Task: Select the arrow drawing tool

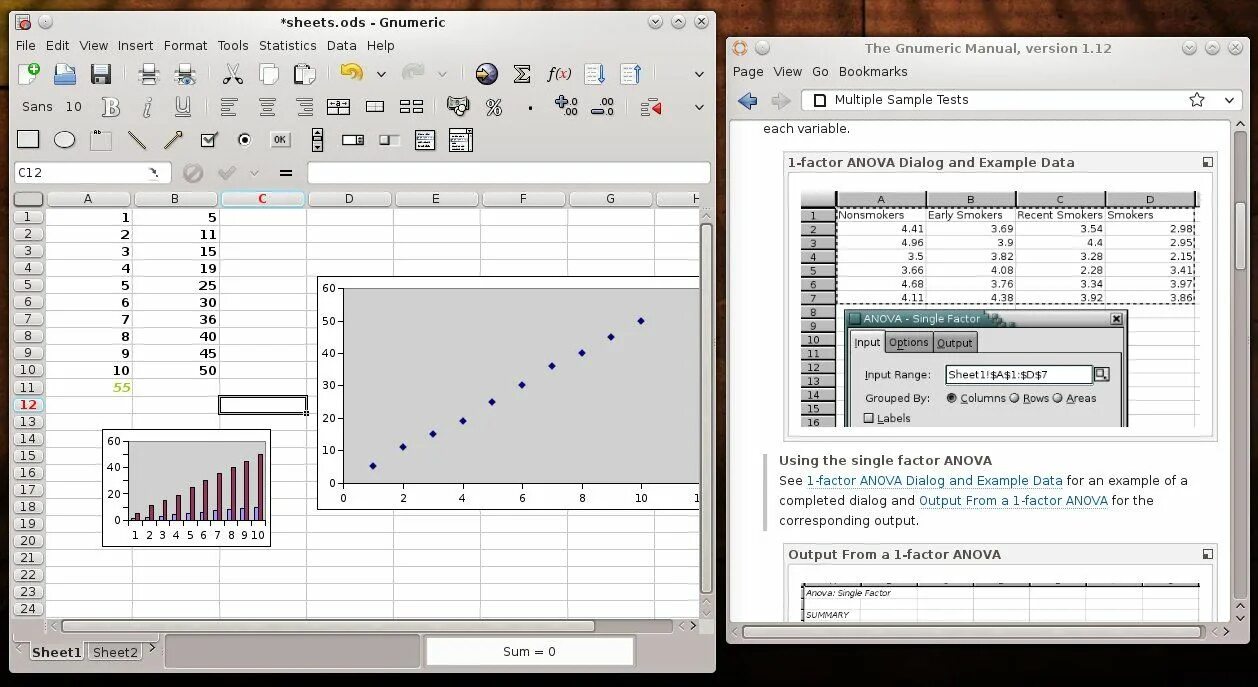Action: [x=173, y=140]
